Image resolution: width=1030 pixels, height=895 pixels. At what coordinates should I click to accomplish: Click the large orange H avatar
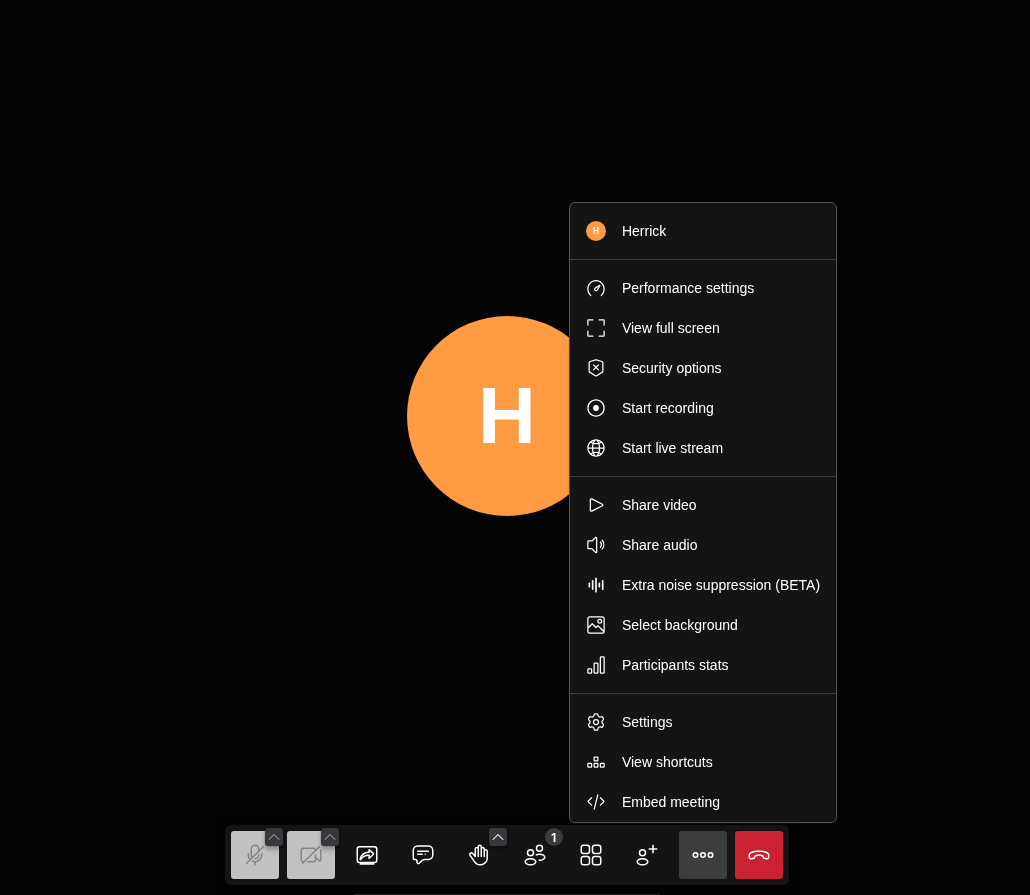point(488,416)
